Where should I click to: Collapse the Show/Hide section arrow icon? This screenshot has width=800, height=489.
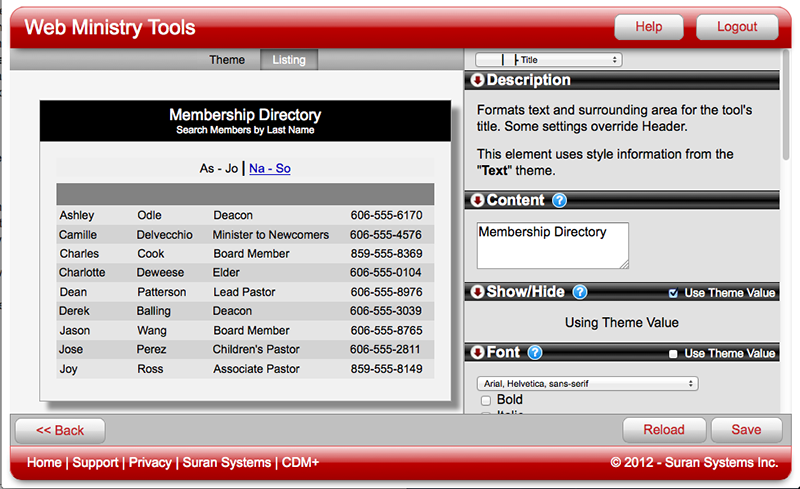click(477, 293)
